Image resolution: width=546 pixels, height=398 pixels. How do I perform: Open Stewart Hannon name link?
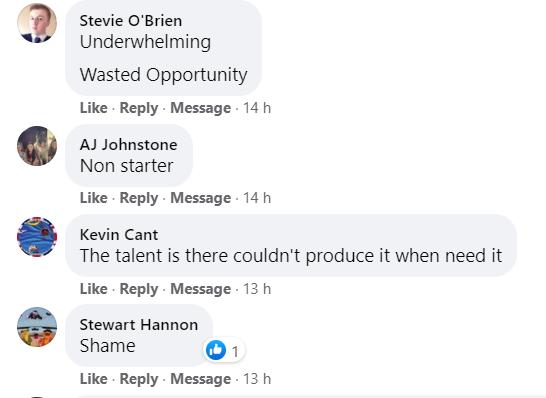point(139,325)
